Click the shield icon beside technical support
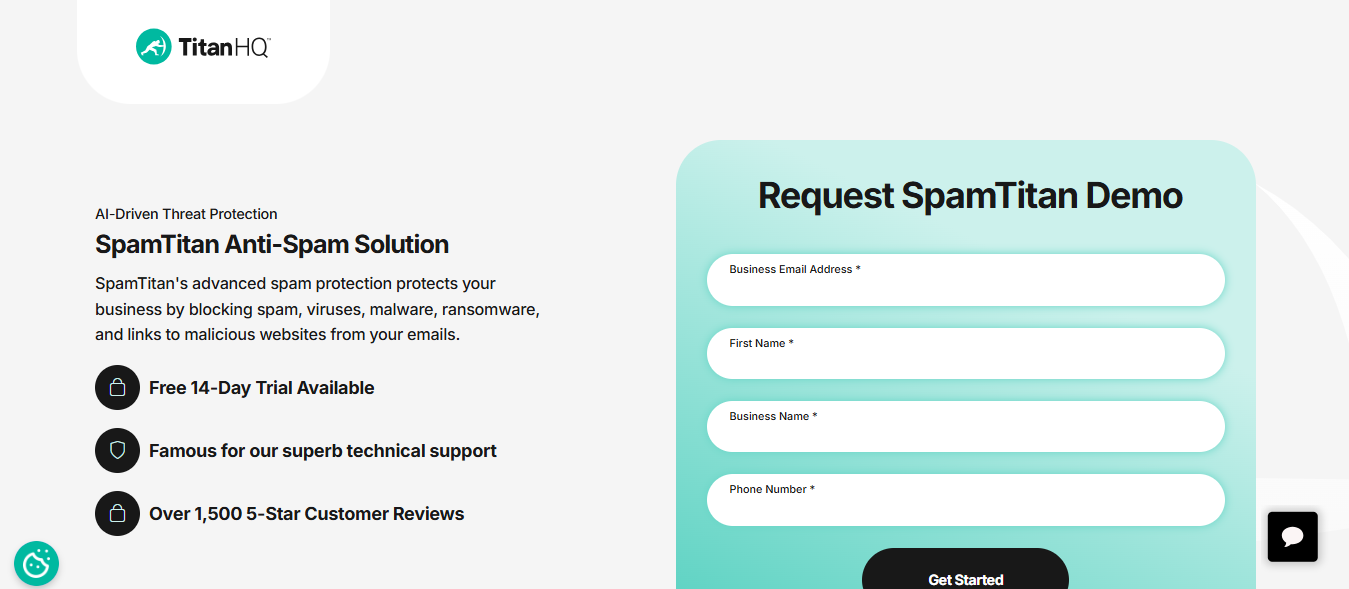The image size is (1349, 589). (117, 451)
